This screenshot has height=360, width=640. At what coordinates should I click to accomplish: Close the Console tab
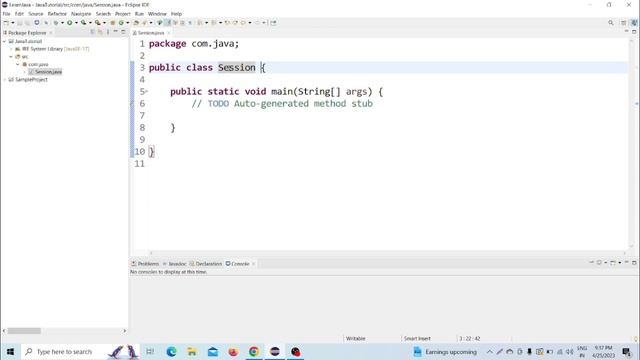(253, 264)
